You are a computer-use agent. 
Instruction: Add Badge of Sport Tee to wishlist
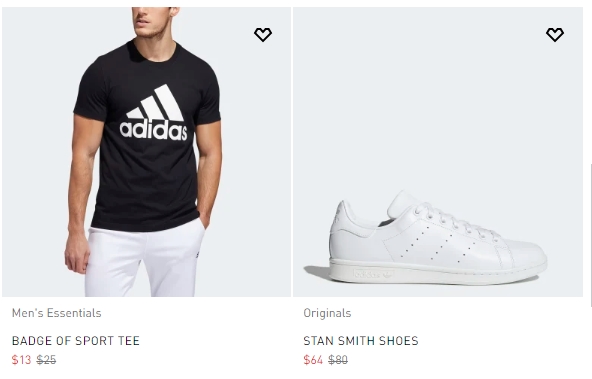263,34
